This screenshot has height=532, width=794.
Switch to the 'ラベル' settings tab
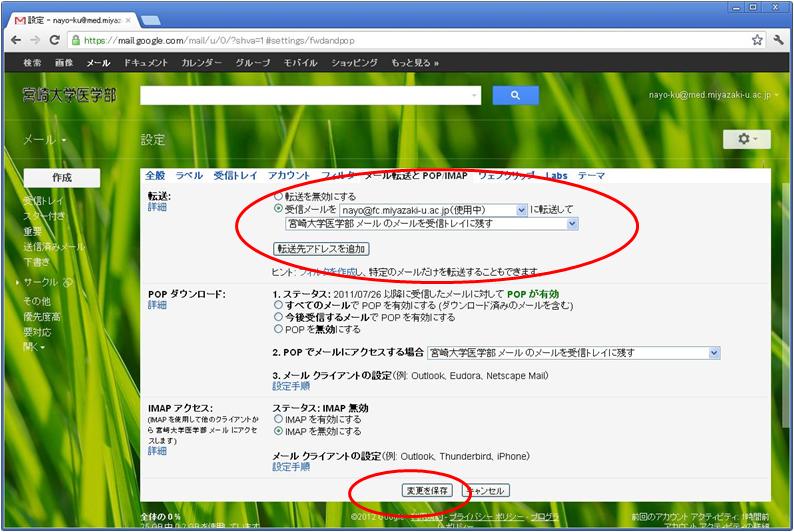189,176
